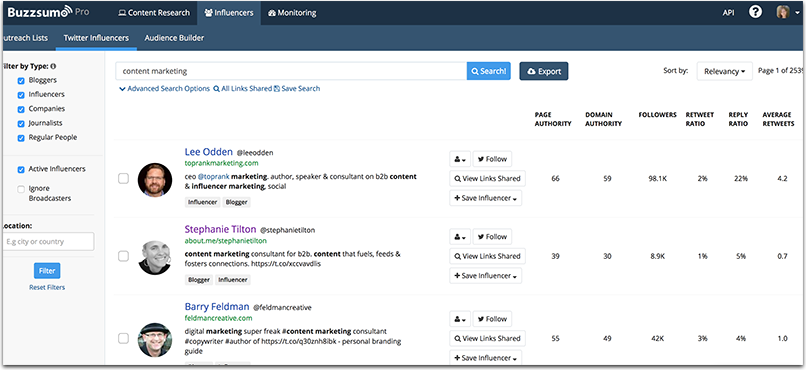The height and width of the screenshot is (370, 806).
Task: Follow Stephanie Tilton on Twitter
Action: tap(492, 237)
